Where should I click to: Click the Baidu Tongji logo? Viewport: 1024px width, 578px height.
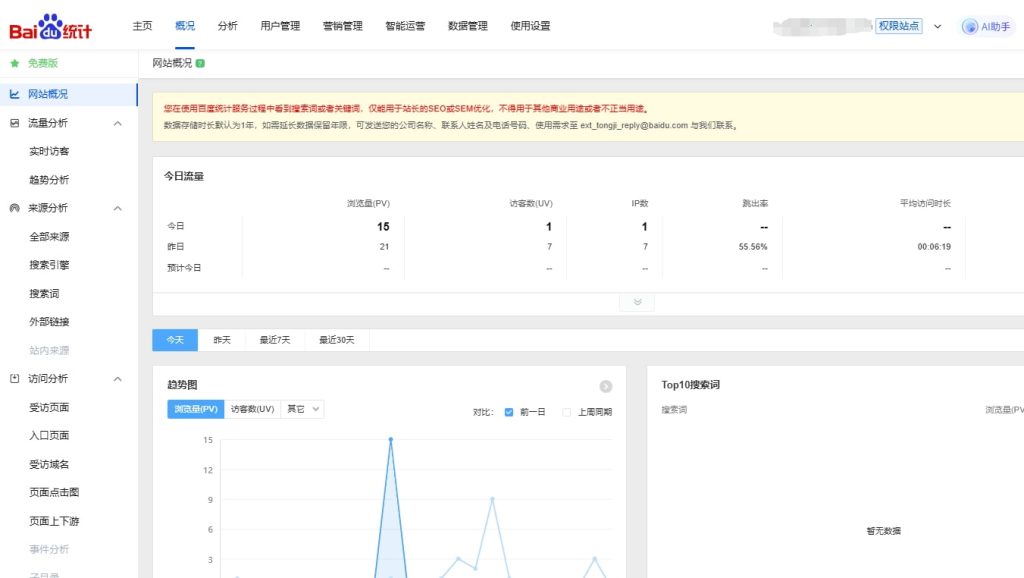pyautogui.click(x=51, y=26)
